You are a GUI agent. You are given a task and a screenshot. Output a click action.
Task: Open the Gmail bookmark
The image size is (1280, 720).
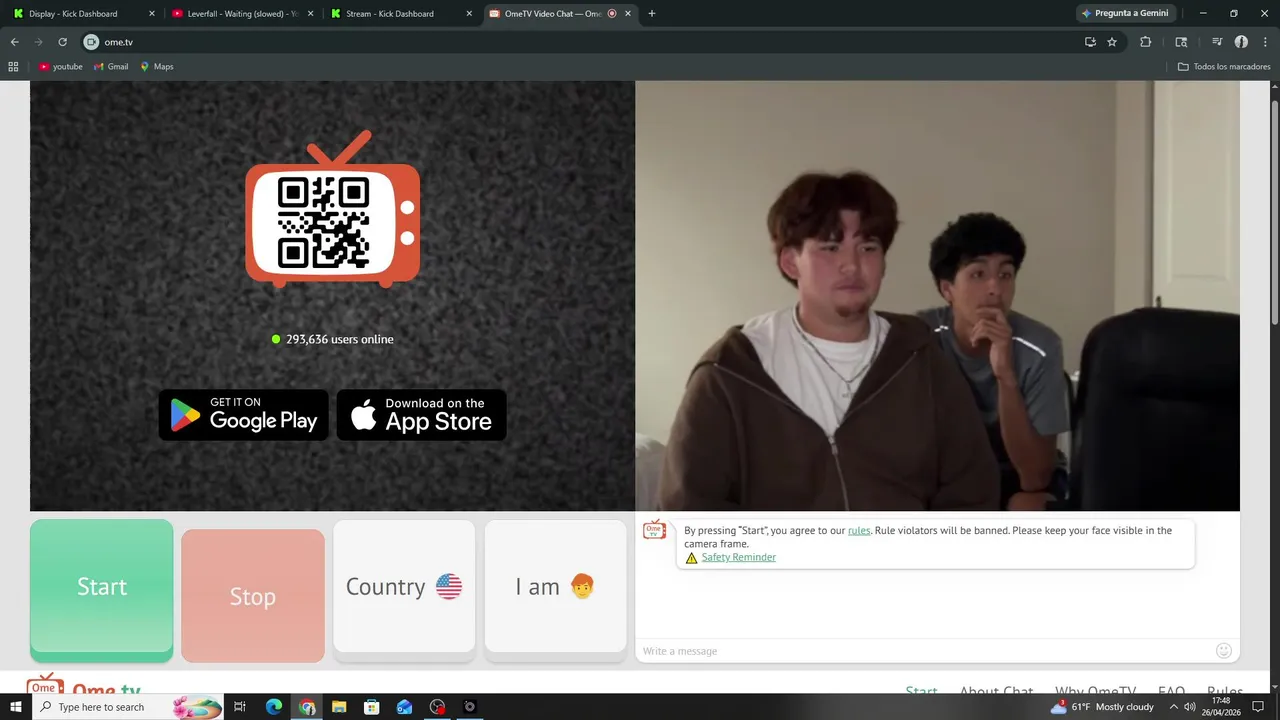(111, 67)
